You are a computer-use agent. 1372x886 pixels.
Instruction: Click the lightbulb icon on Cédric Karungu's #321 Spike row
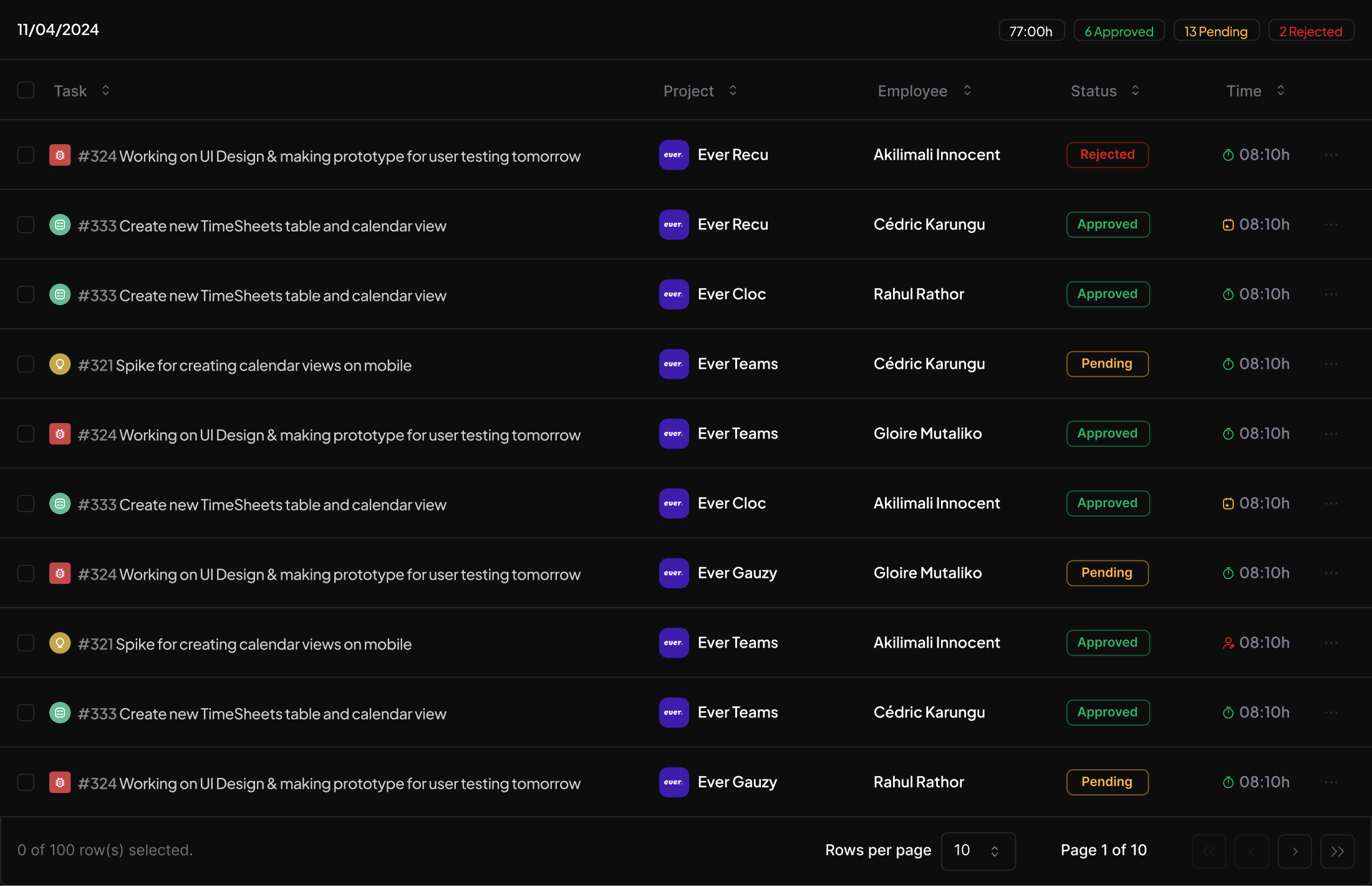click(x=60, y=364)
